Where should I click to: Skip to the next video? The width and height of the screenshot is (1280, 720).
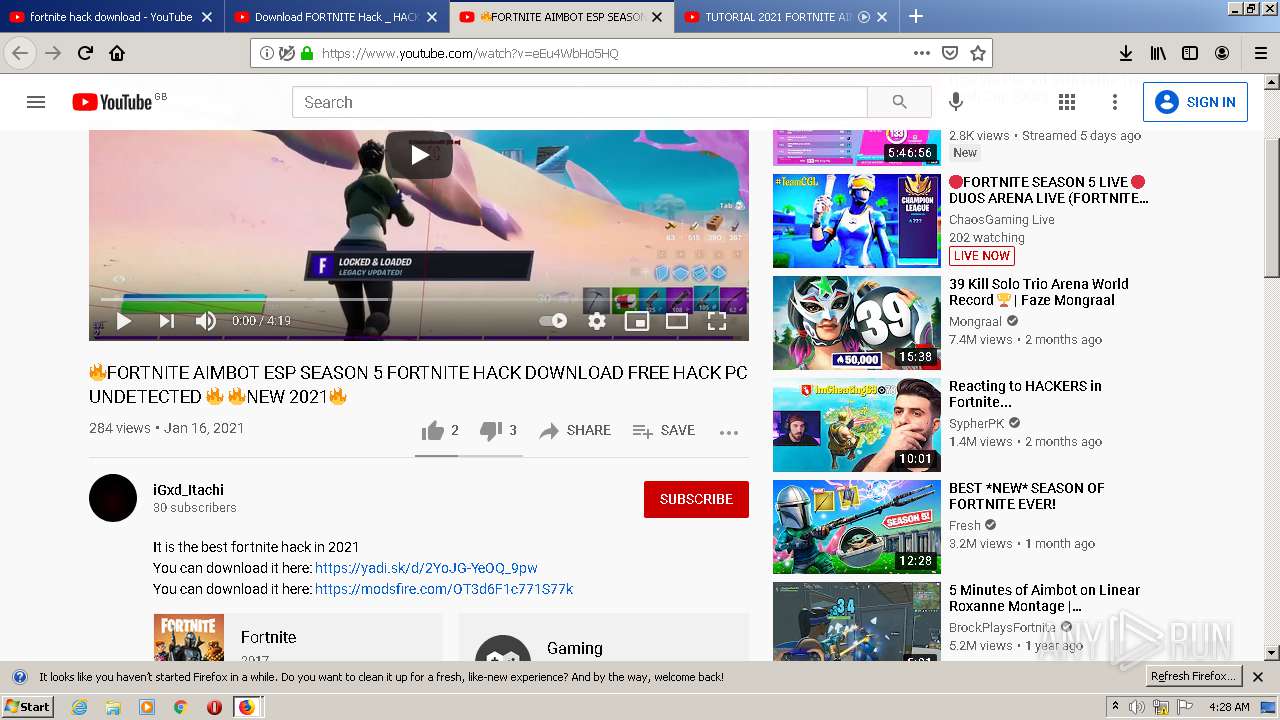pyautogui.click(x=166, y=321)
